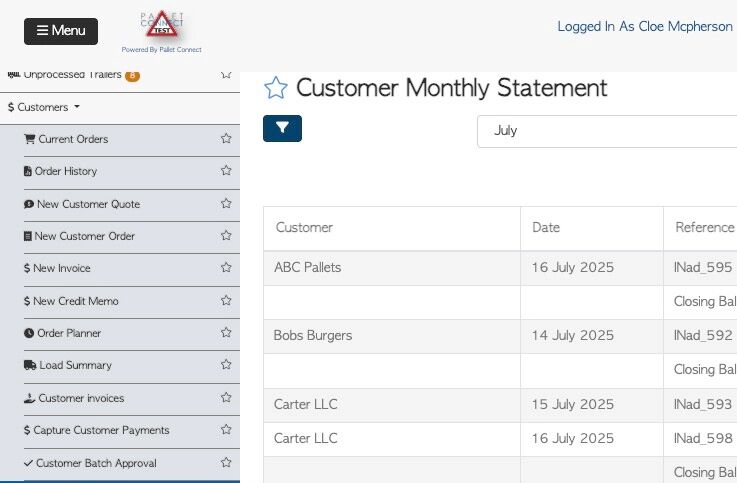Open Capture Customer Payments
The height and width of the screenshot is (483, 737).
click(101, 430)
